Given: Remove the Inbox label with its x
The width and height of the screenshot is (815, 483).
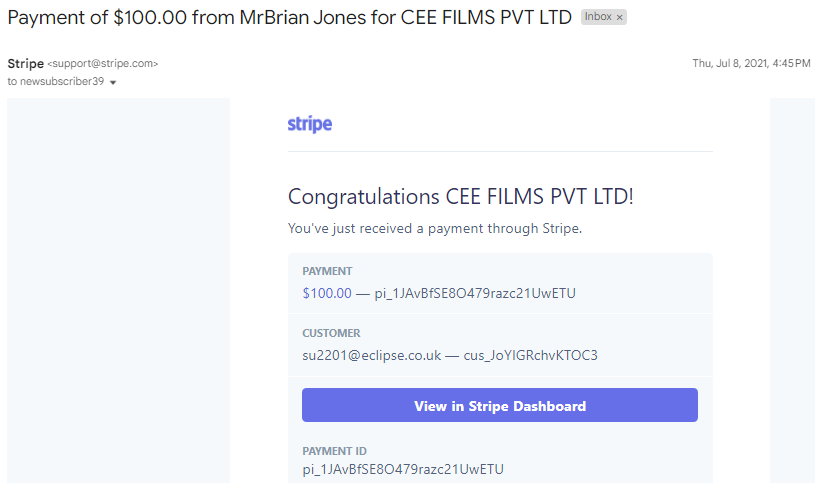Looking at the screenshot, I should pyautogui.click(x=619, y=18).
